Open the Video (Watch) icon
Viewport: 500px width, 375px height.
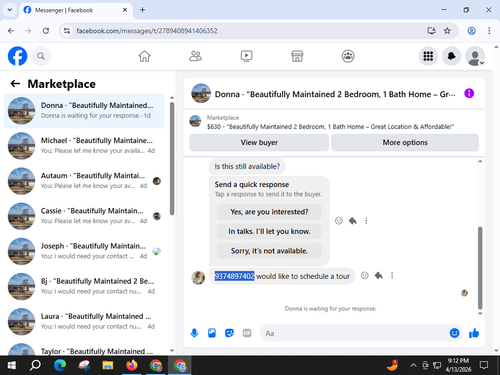click(x=246, y=56)
